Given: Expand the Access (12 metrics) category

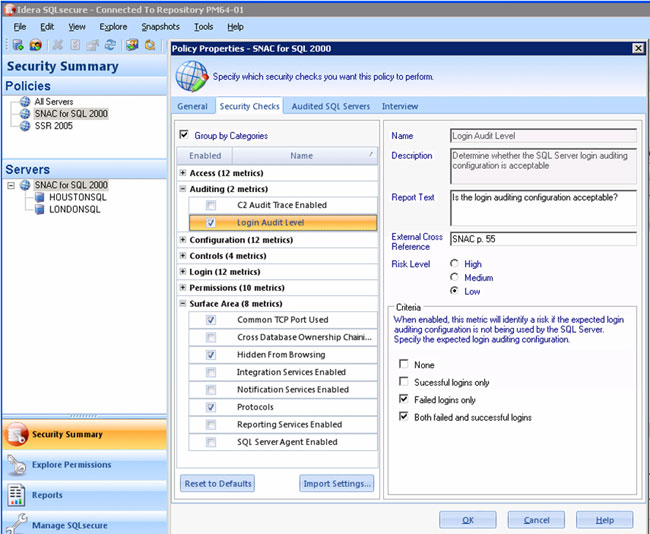Looking at the screenshot, I should click(183, 173).
